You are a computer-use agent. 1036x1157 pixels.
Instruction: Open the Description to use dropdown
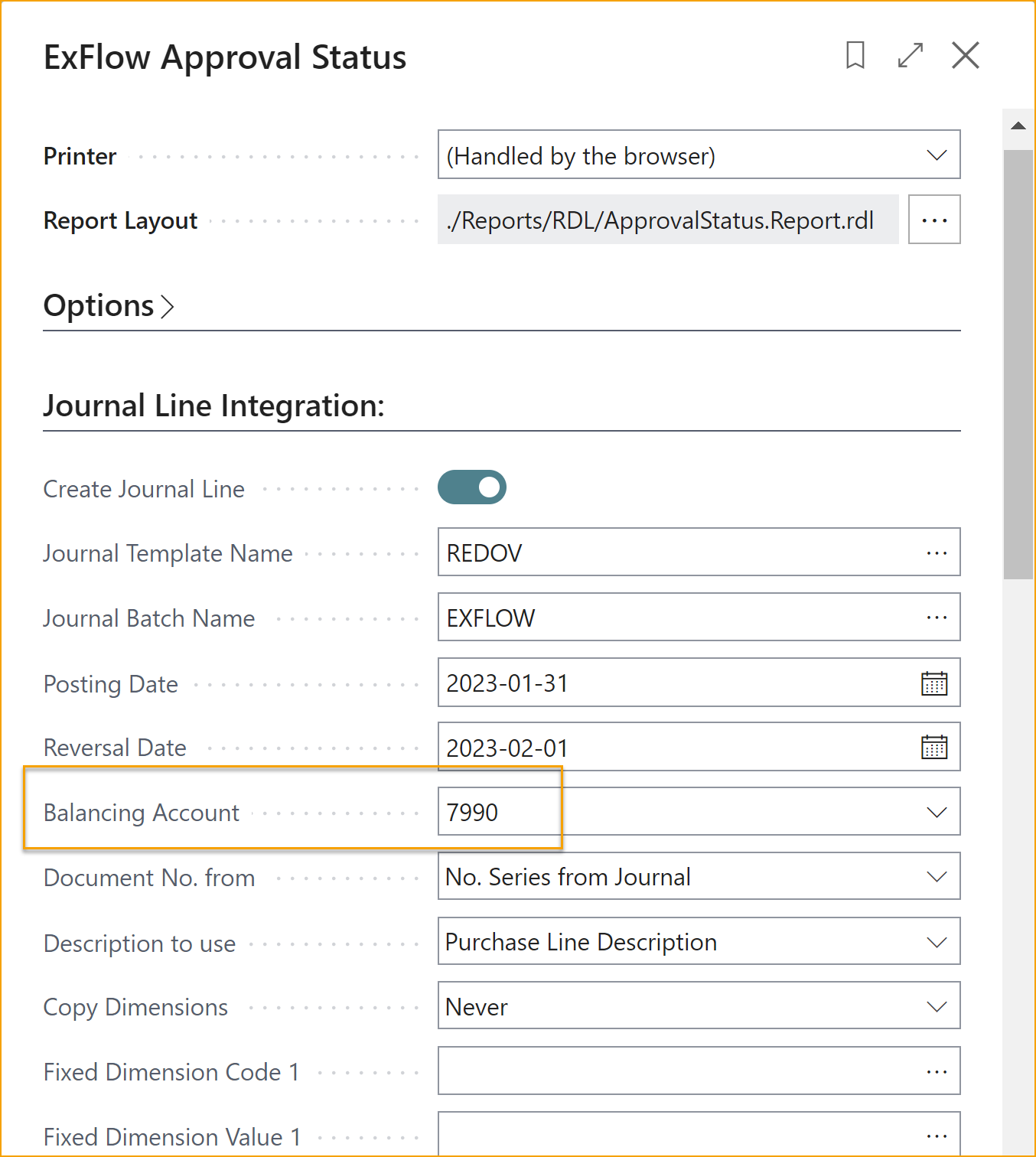pos(936,942)
